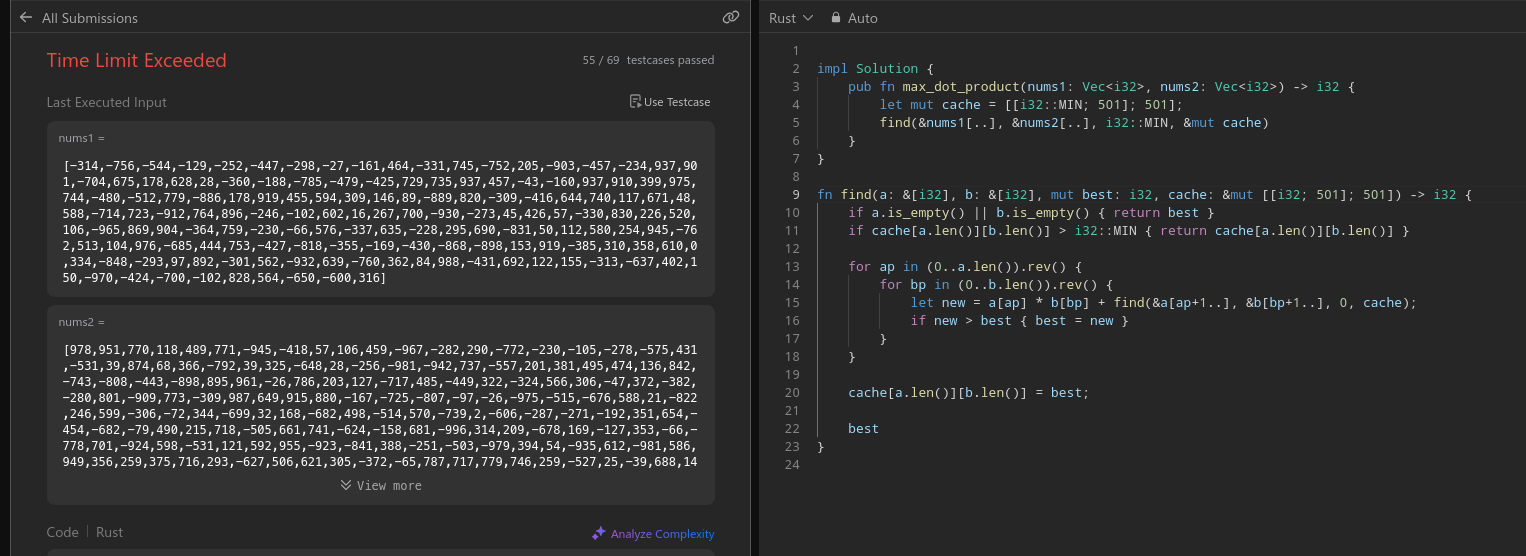Click inside nums2 value box
This screenshot has width=1526, height=556.
381,405
